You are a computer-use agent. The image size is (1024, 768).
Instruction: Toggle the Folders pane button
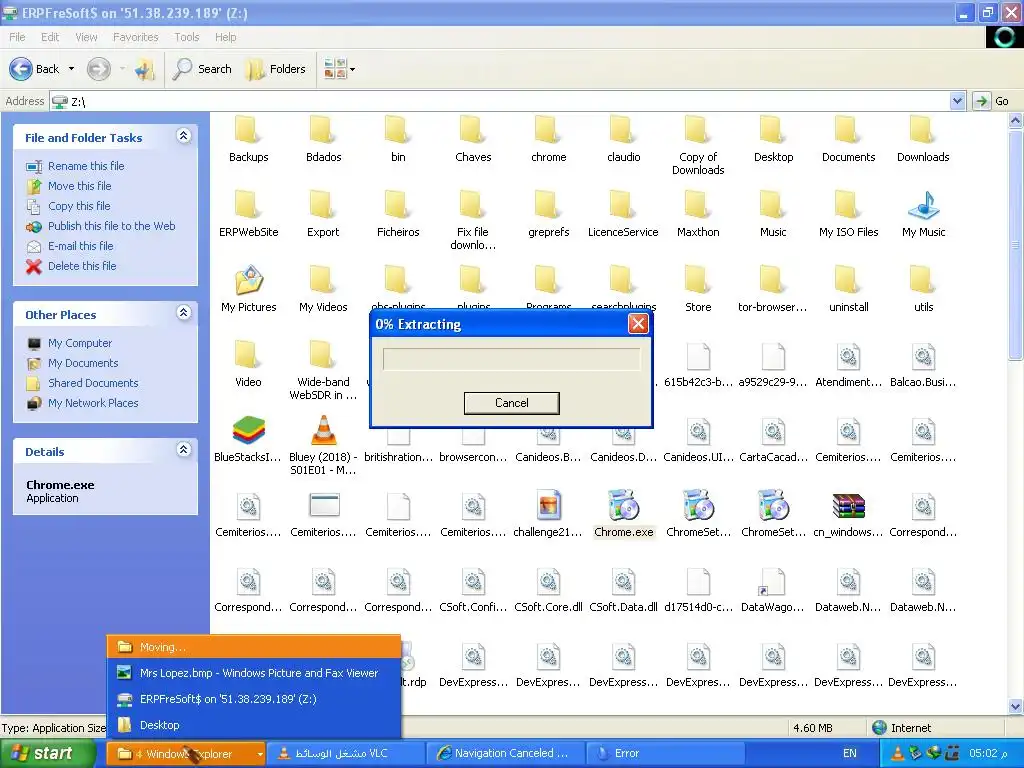276,69
